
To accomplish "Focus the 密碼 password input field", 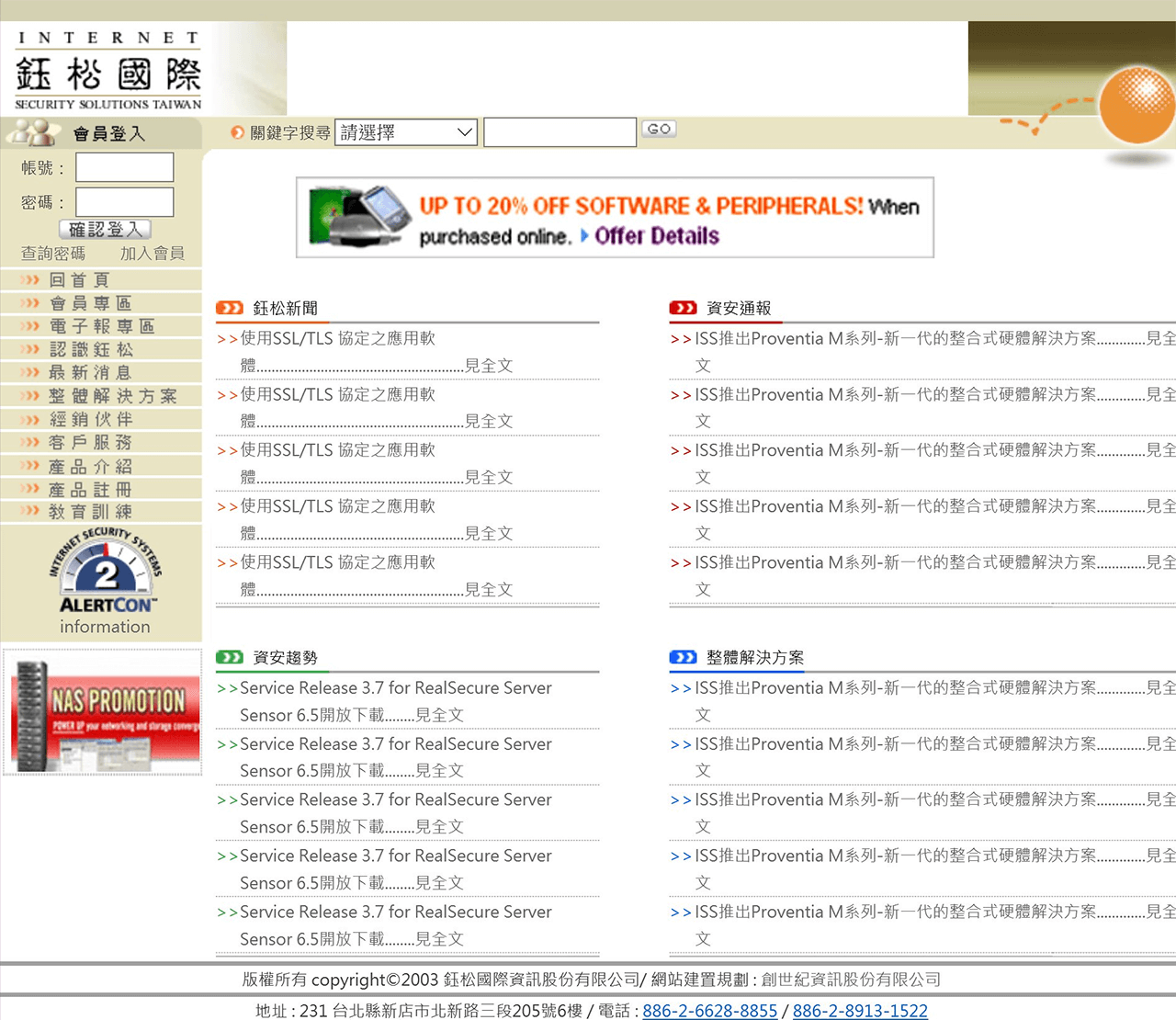I will 124,202.
